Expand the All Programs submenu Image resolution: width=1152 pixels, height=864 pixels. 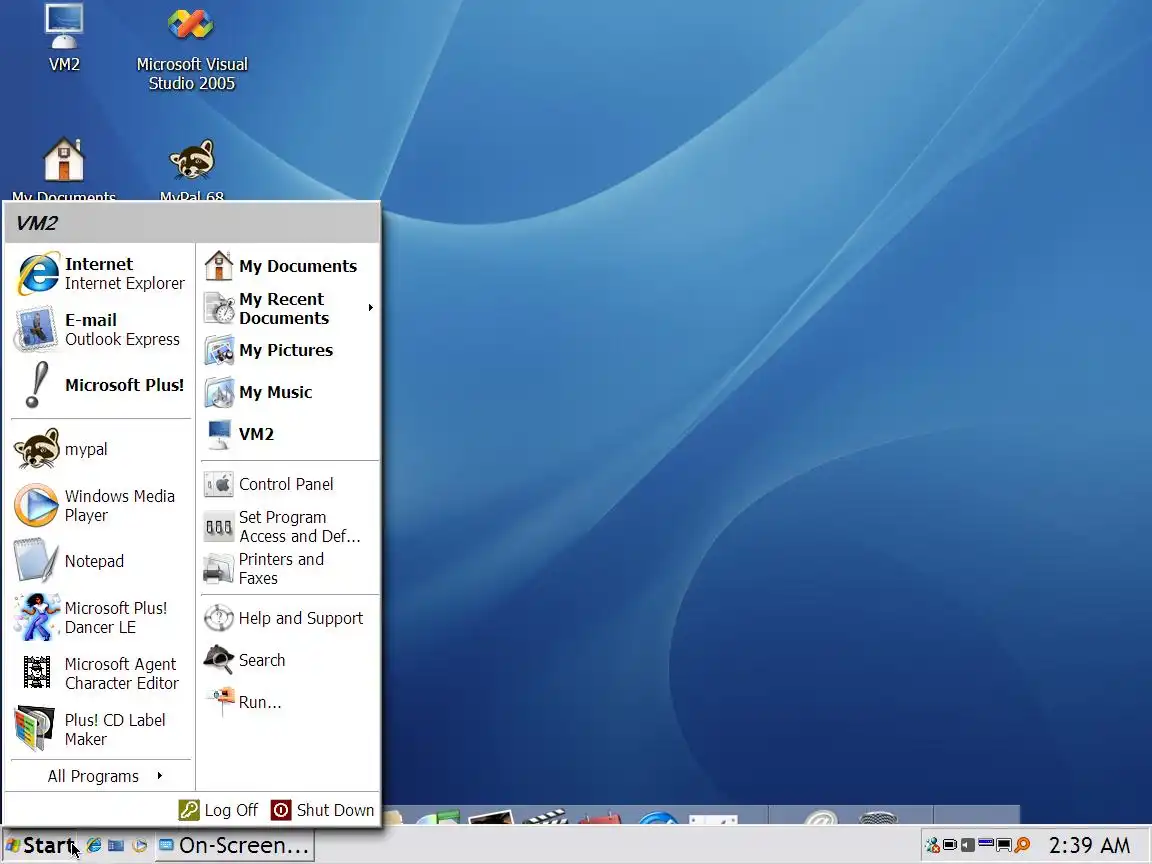tap(101, 776)
